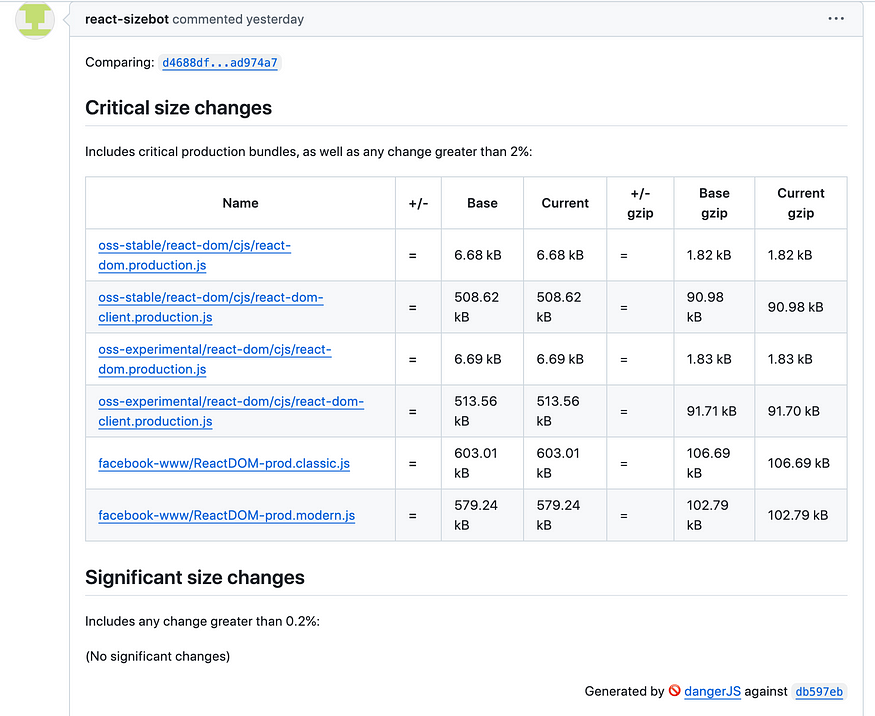875x716 pixels.
Task: Open comparison link d4688df...ad974a7
Action: coord(220,63)
